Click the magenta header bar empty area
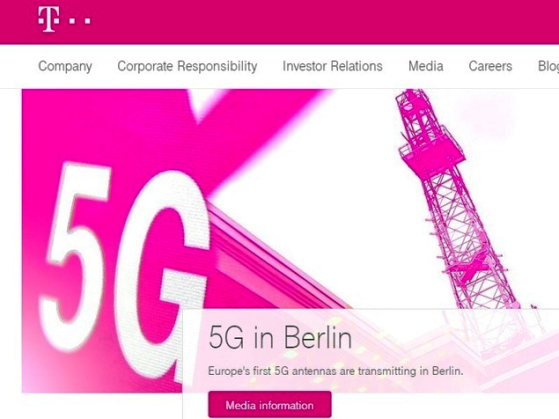The width and height of the screenshot is (559, 419). [x=321, y=21]
